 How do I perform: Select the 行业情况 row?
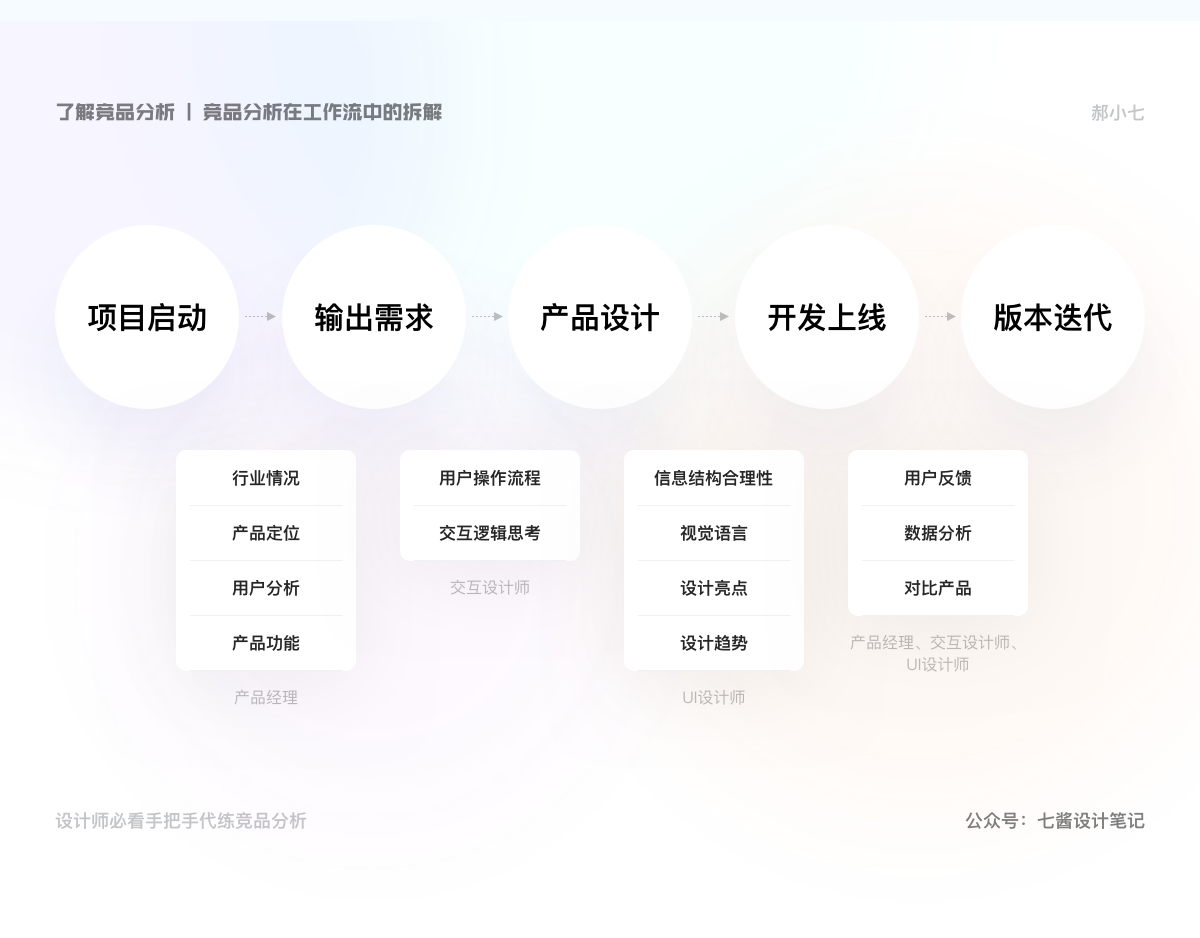pyautogui.click(x=266, y=478)
